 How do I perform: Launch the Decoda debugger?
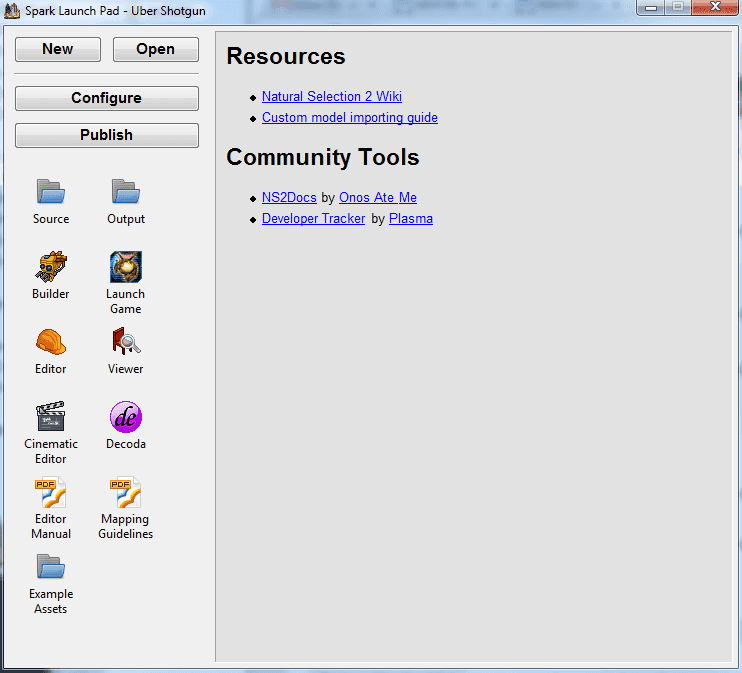click(x=125, y=417)
